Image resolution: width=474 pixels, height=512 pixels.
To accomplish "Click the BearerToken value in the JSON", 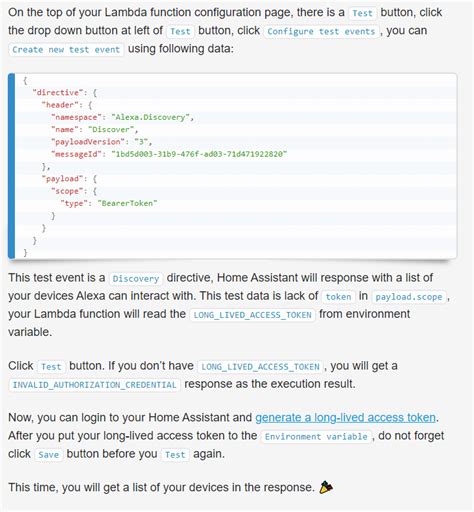I will (127, 203).
